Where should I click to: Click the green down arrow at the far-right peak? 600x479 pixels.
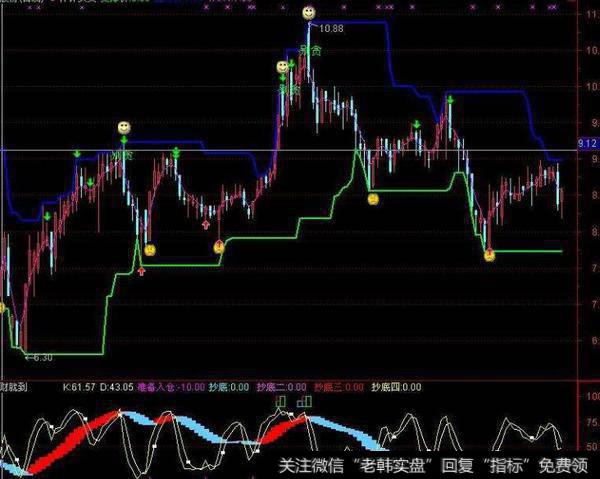click(x=450, y=100)
